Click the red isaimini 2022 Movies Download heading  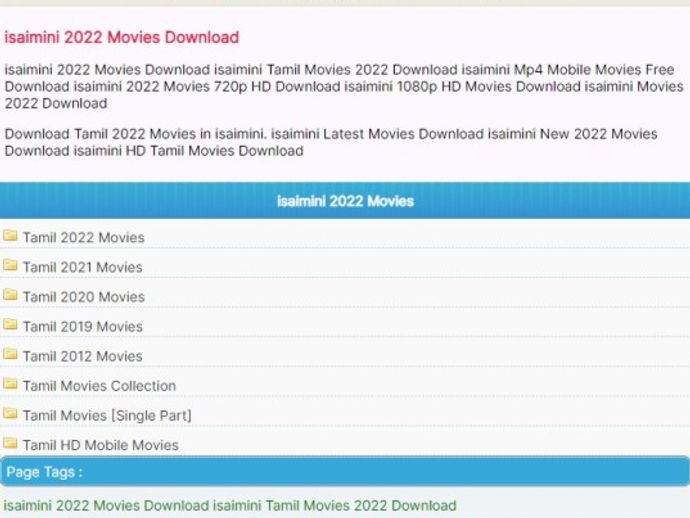(122, 37)
